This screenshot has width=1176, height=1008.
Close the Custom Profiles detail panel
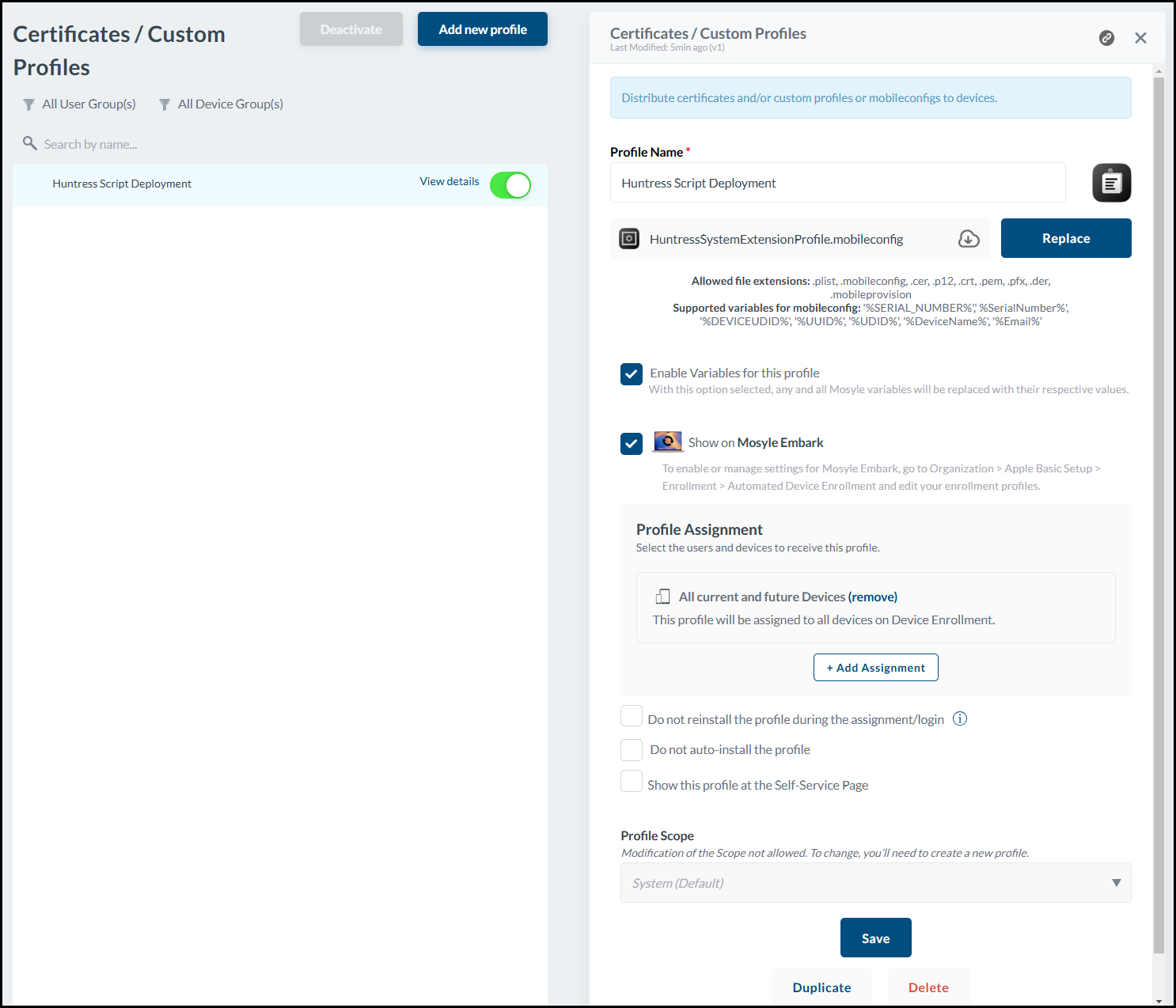point(1140,38)
